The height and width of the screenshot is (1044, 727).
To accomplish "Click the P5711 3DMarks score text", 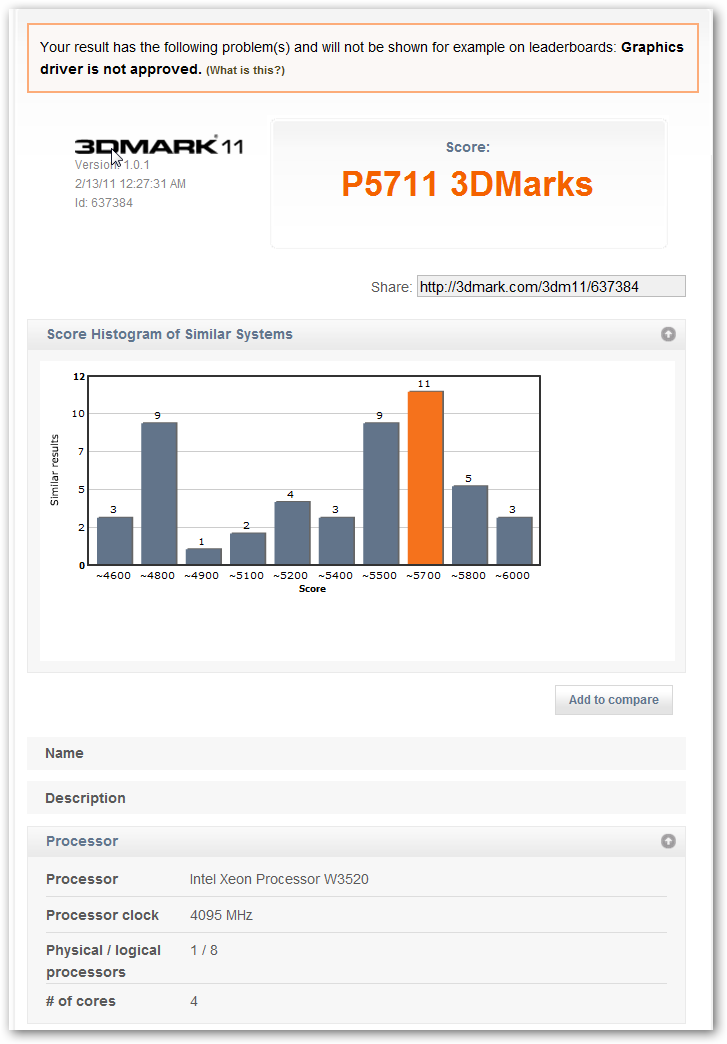I will 467,184.
